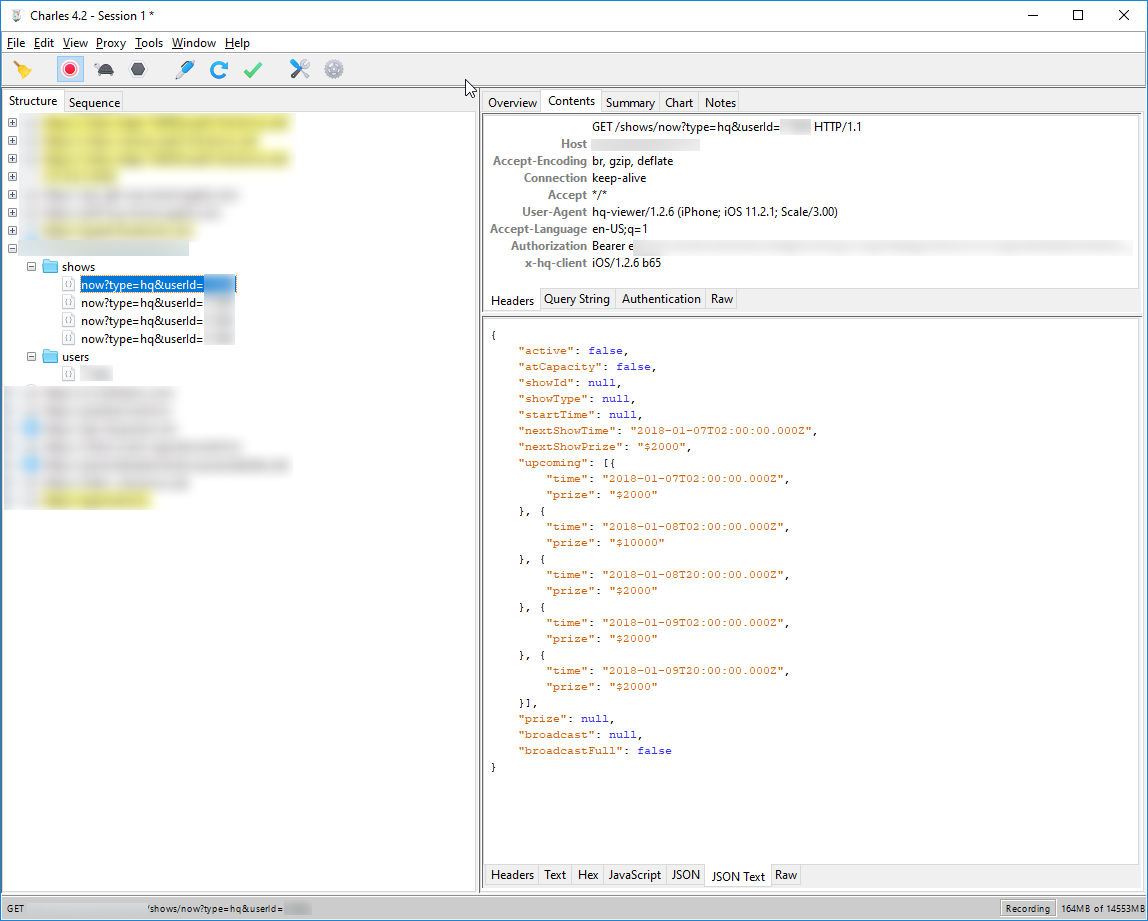
Task: Open the Tools wrench icon
Action: pos(300,70)
